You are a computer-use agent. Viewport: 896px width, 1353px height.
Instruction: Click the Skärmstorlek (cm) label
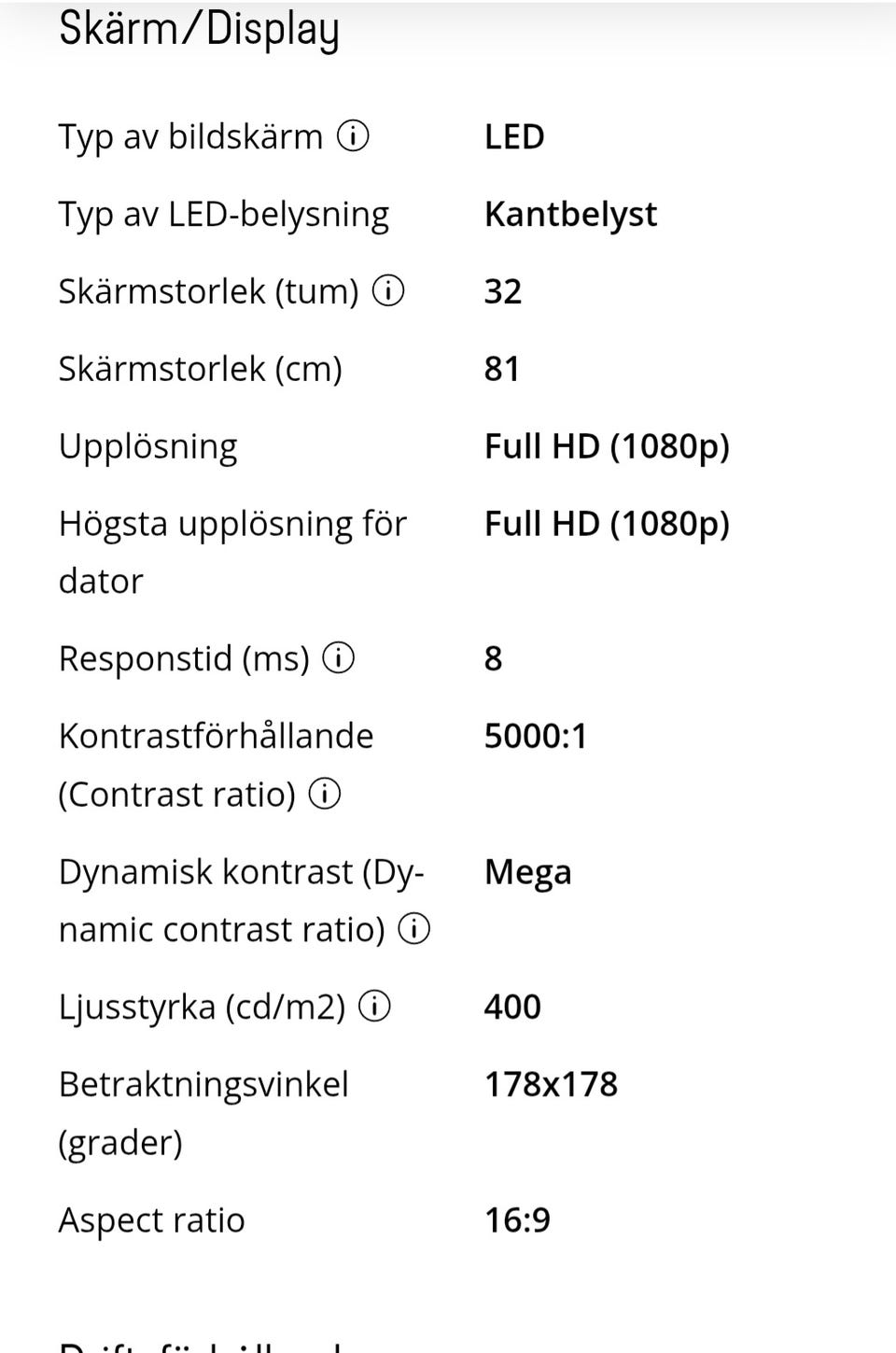(x=201, y=369)
